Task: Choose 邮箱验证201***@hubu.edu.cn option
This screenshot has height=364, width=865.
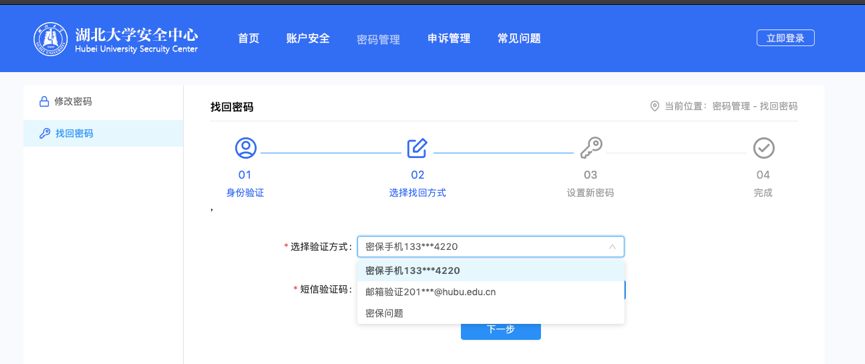Action: point(490,292)
